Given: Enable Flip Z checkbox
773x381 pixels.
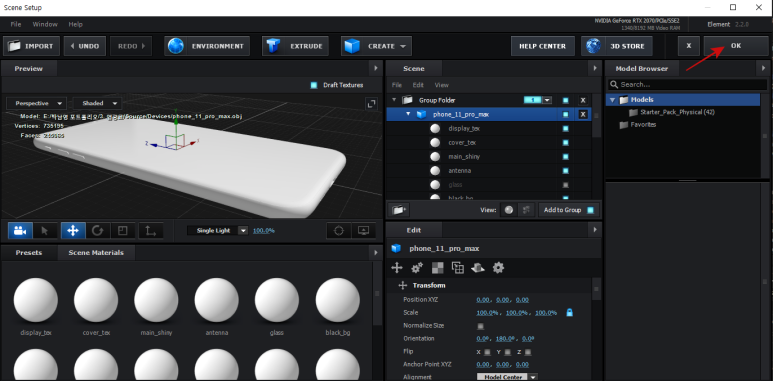Looking at the screenshot, I should (x=528, y=352).
